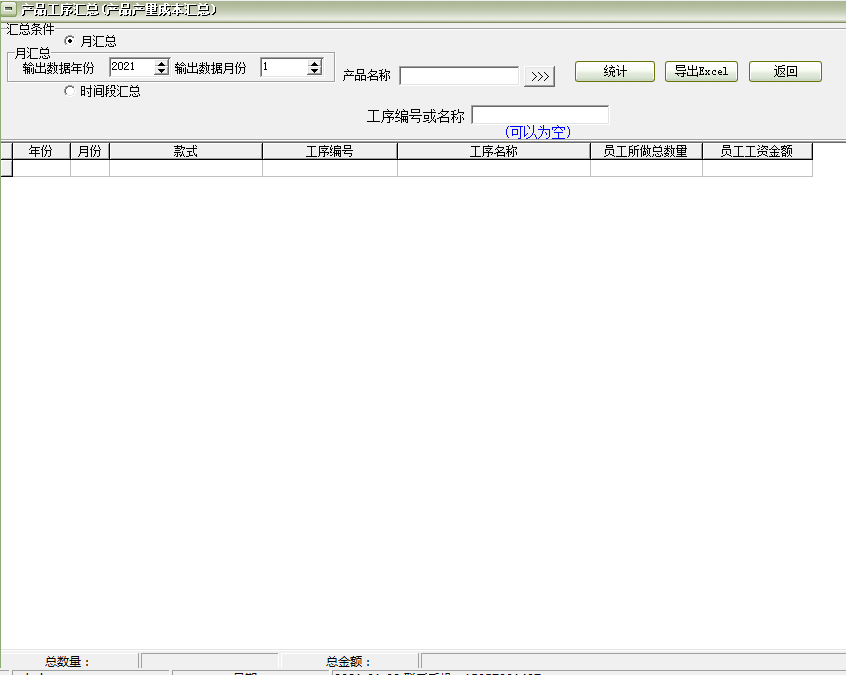The height and width of the screenshot is (675, 846).
Task: Click the 款式 column header
Action: [x=186, y=151]
